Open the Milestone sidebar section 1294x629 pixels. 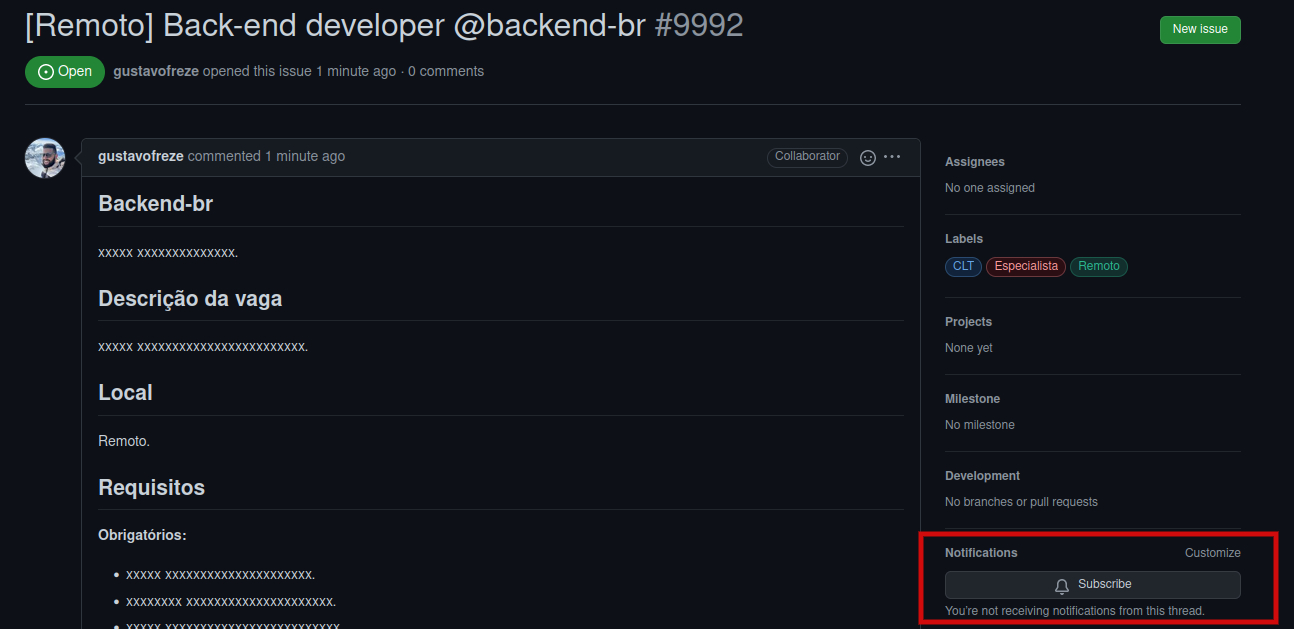[x=972, y=399]
